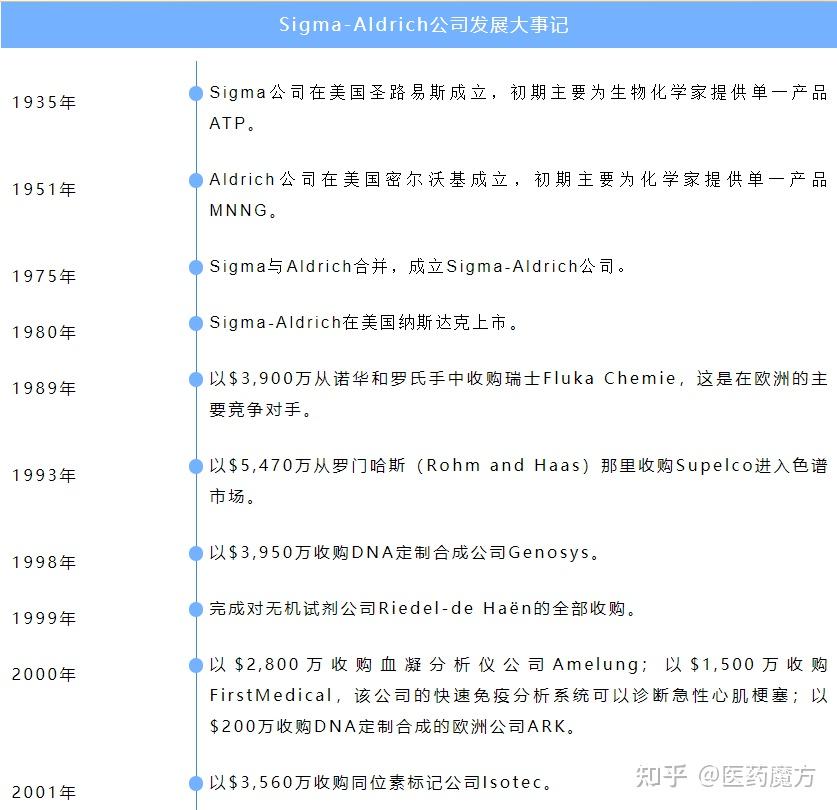Click the 1999 timeline dot marker

tap(194, 607)
